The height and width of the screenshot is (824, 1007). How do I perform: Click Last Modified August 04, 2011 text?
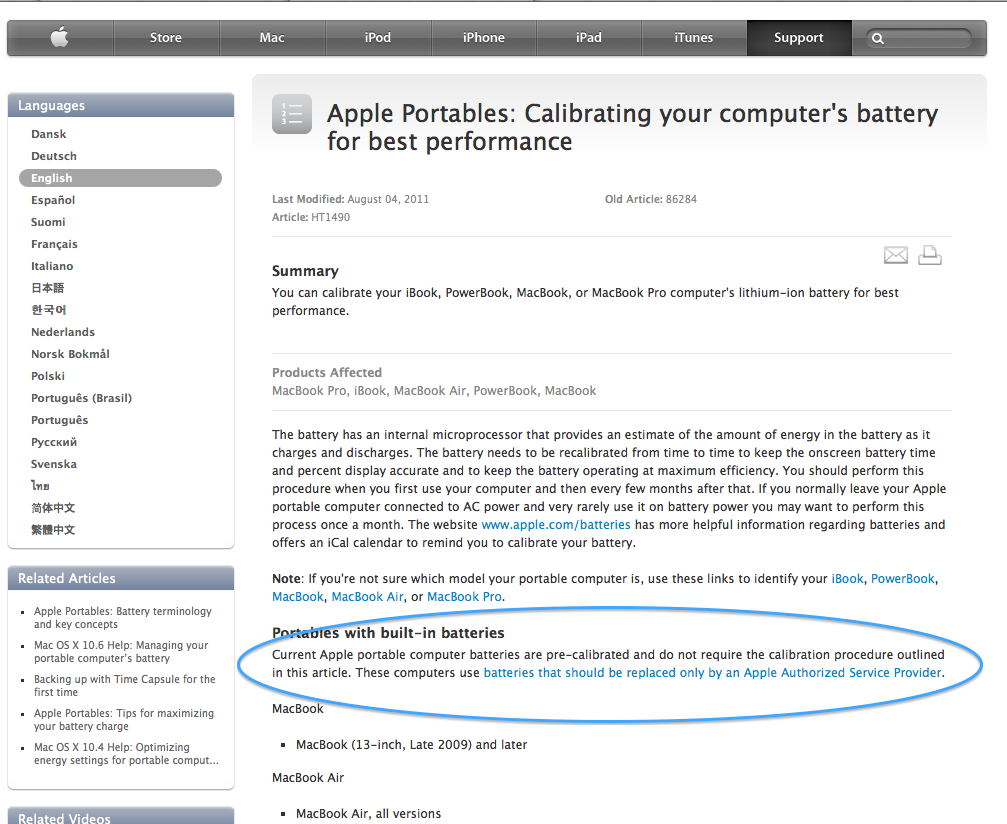click(351, 199)
